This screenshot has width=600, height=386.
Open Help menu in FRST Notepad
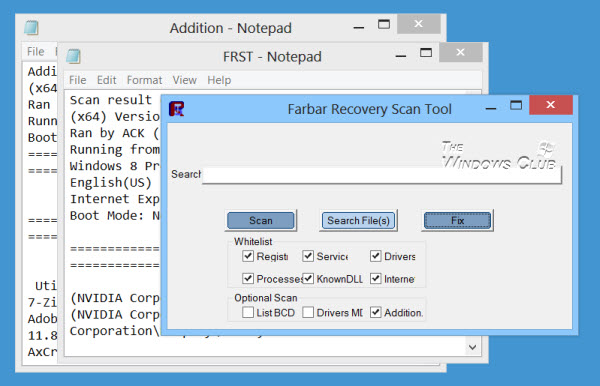(x=219, y=80)
